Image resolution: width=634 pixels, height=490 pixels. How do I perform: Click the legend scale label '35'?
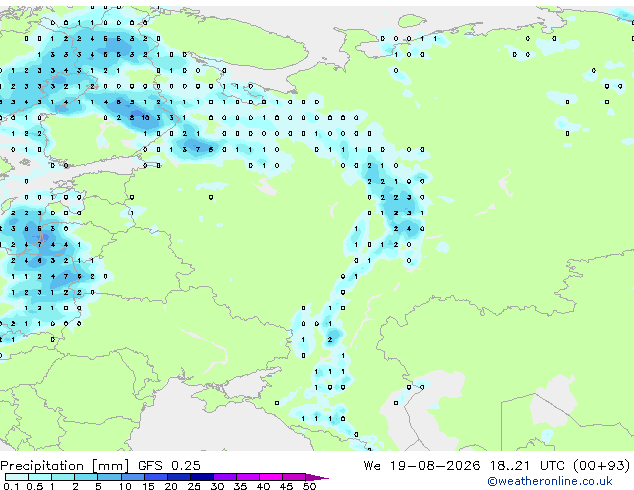240,486
